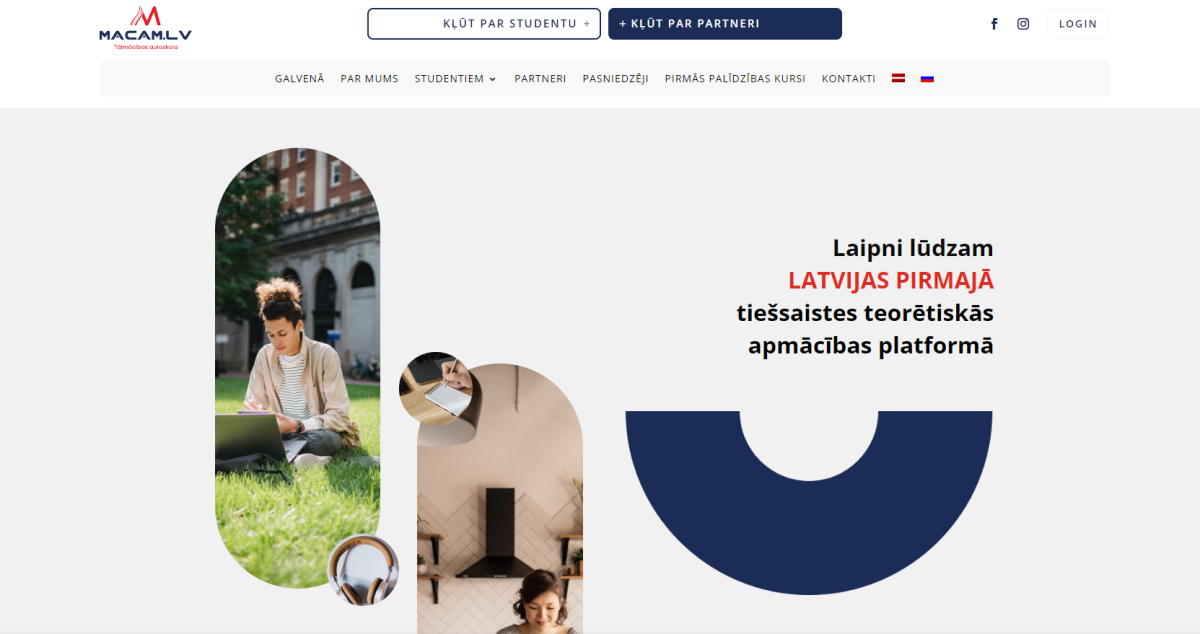Go to Kontakti page
The image size is (1200, 634).
pos(848,79)
